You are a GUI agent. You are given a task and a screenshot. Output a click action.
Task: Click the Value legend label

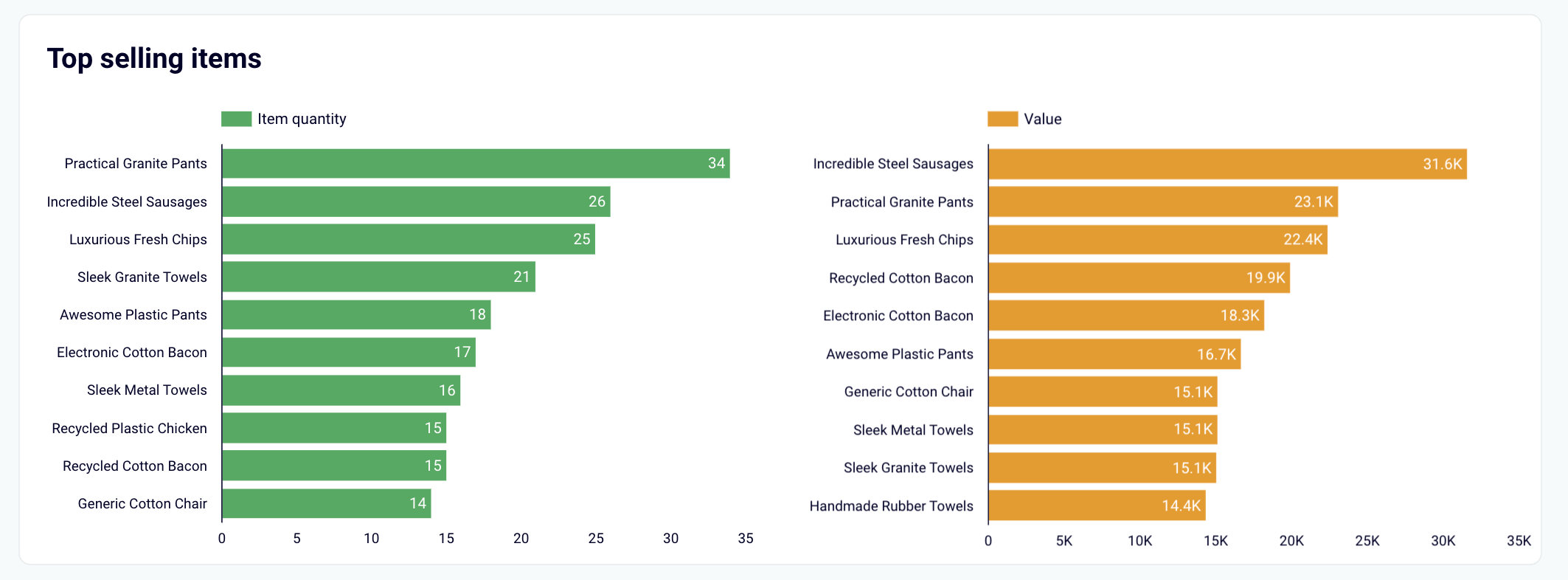coord(1042,119)
